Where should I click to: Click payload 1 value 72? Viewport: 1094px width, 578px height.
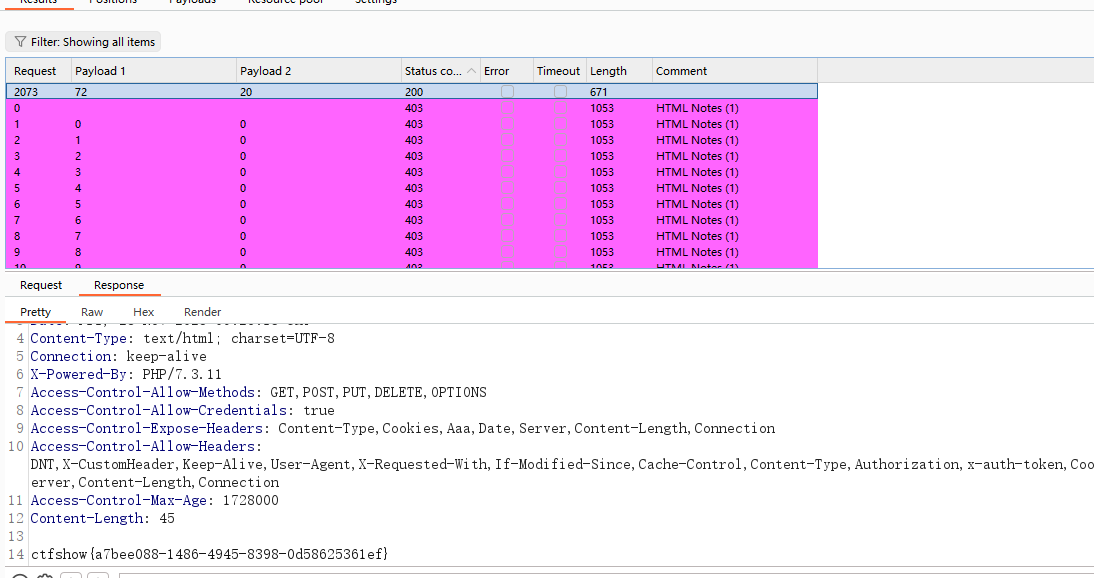[x=81, y=91]
